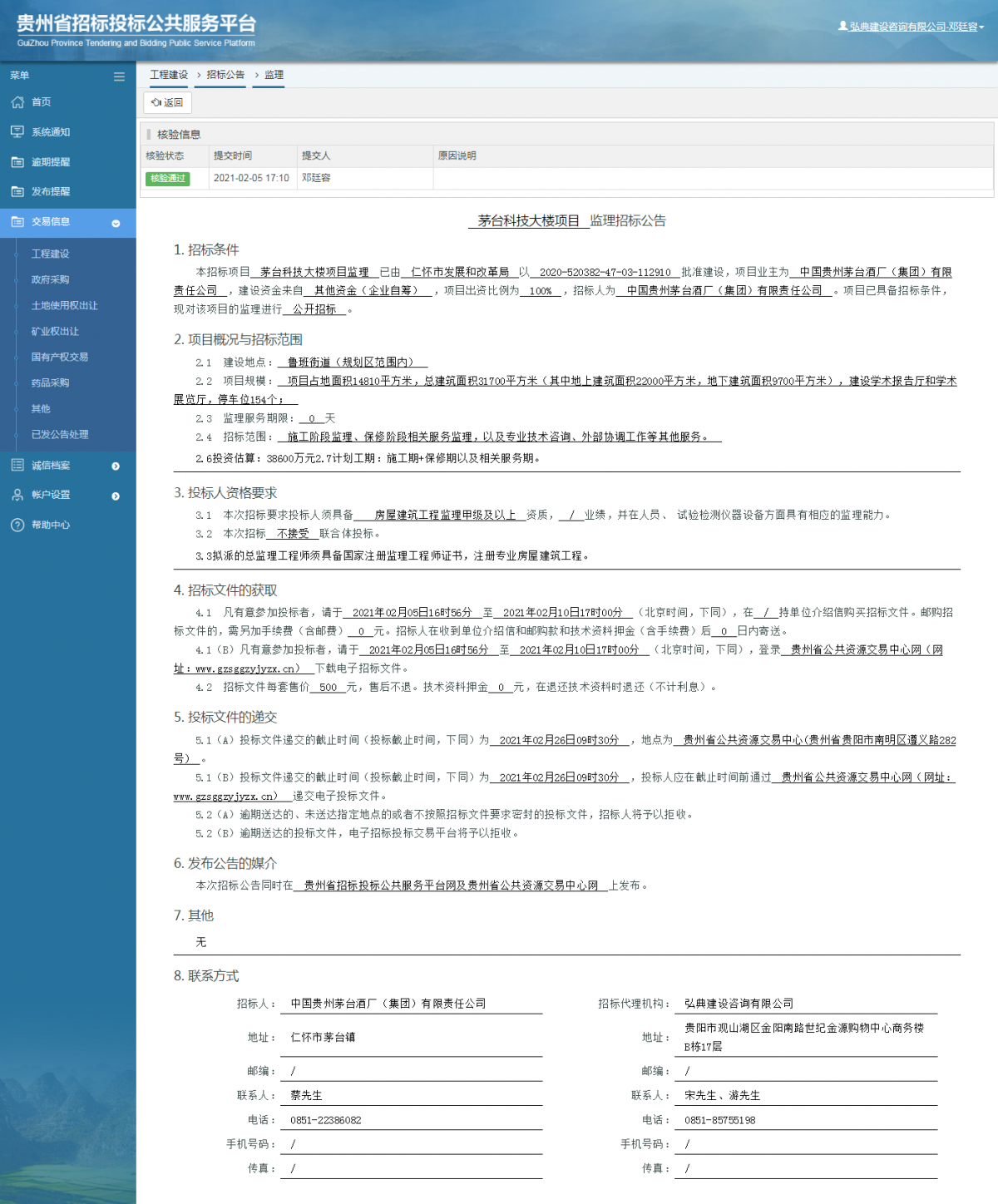
Task: Click the user avatar icon in header
Action: 844,25
